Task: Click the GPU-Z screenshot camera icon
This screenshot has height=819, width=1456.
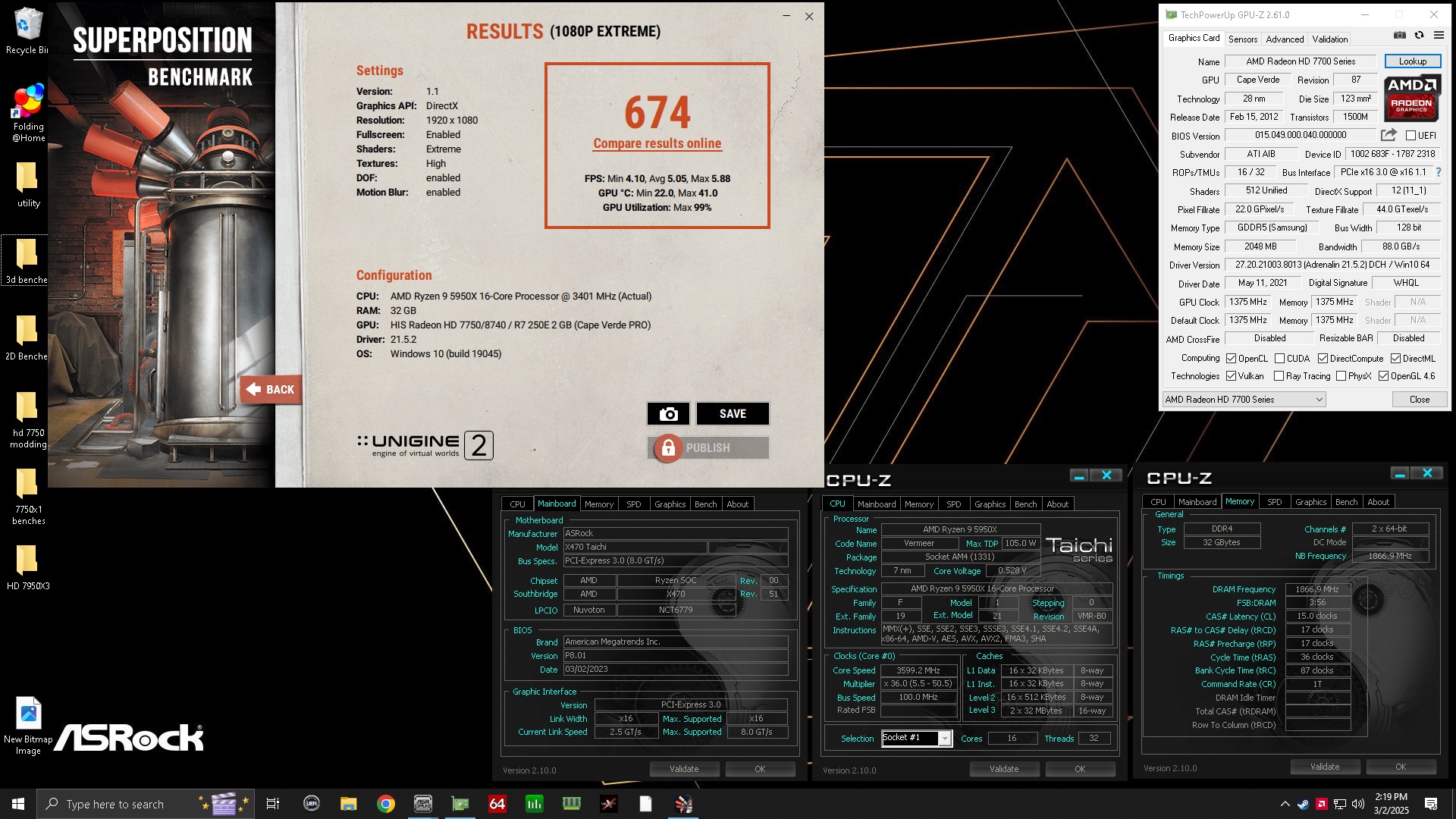Action: [x=1400, y=35]
